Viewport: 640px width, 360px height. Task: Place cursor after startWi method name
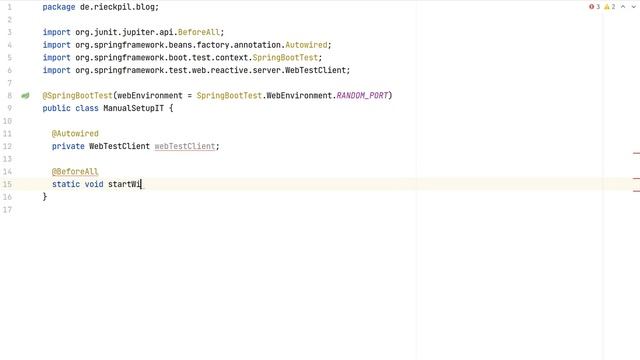click(x=141, y=184)
